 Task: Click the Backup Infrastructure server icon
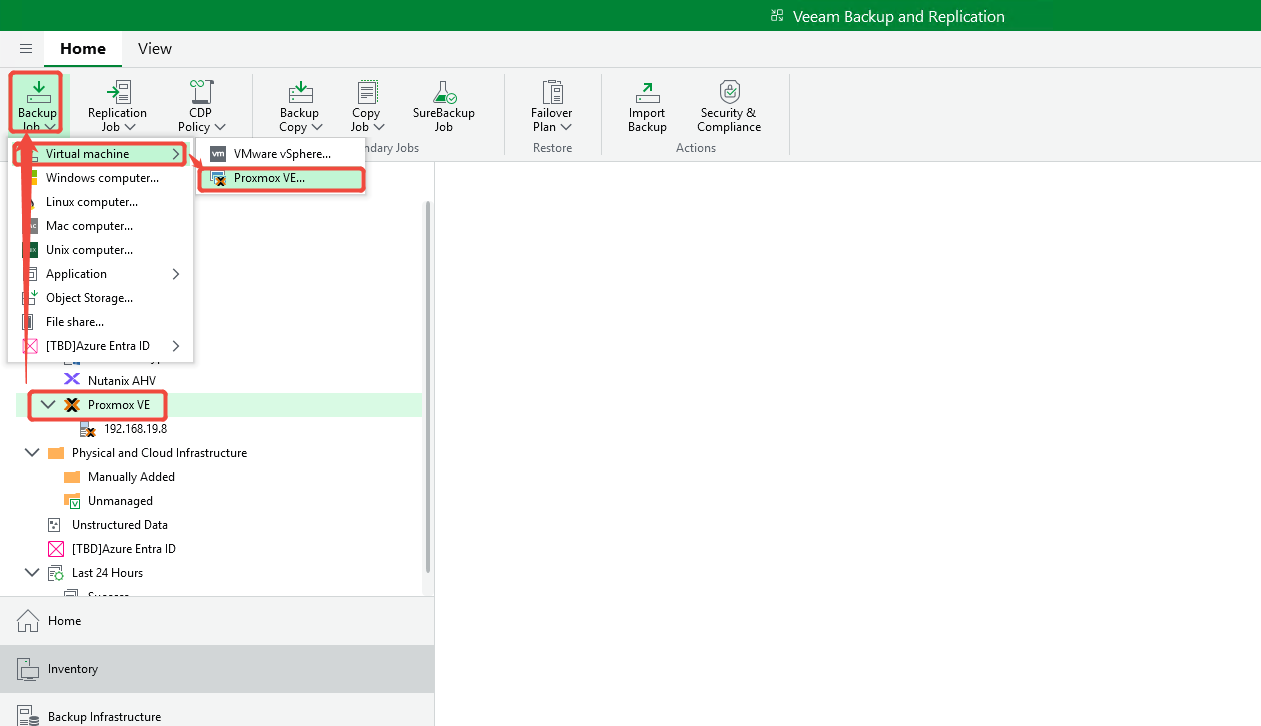tap(28, 715)
